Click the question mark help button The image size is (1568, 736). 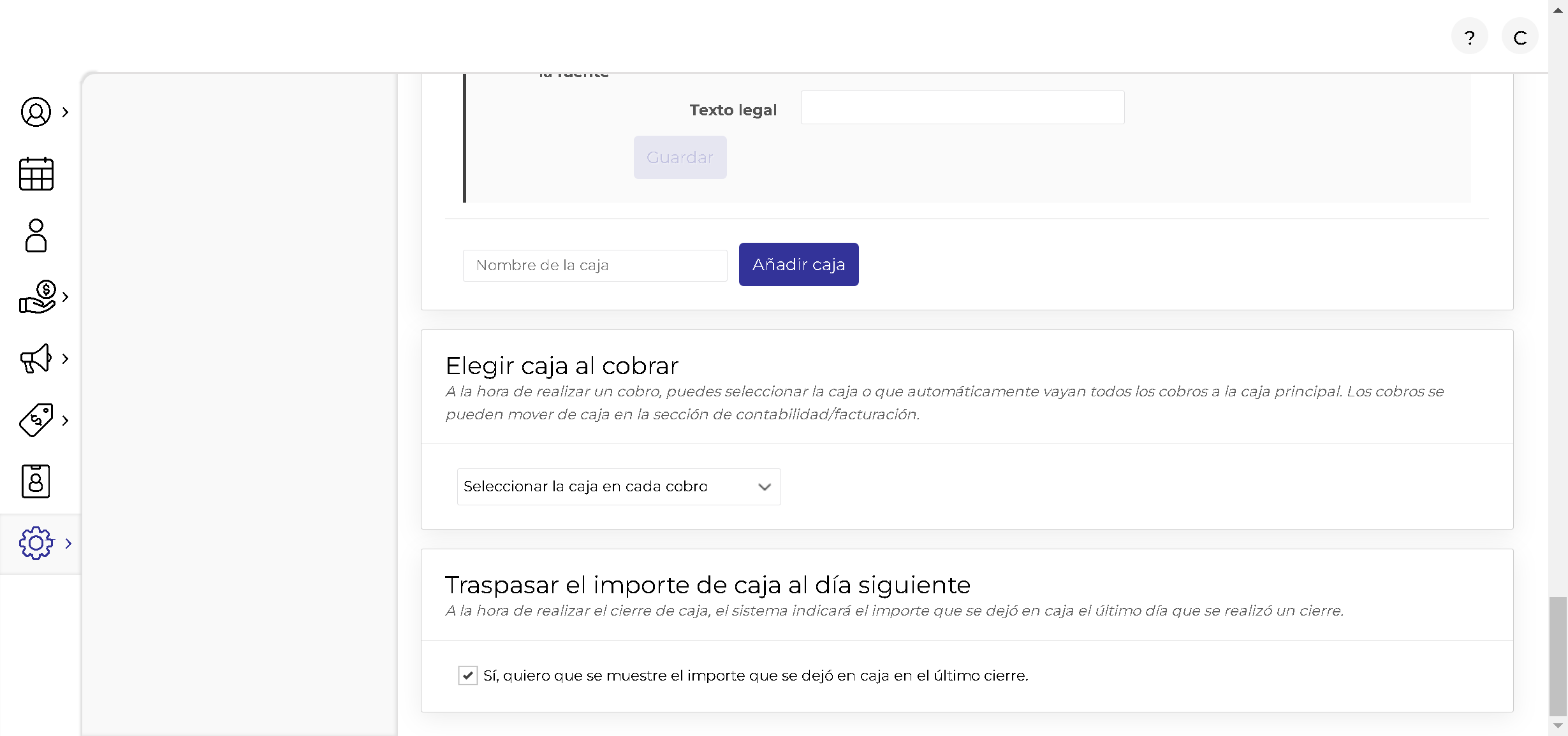coord(1470,37)
